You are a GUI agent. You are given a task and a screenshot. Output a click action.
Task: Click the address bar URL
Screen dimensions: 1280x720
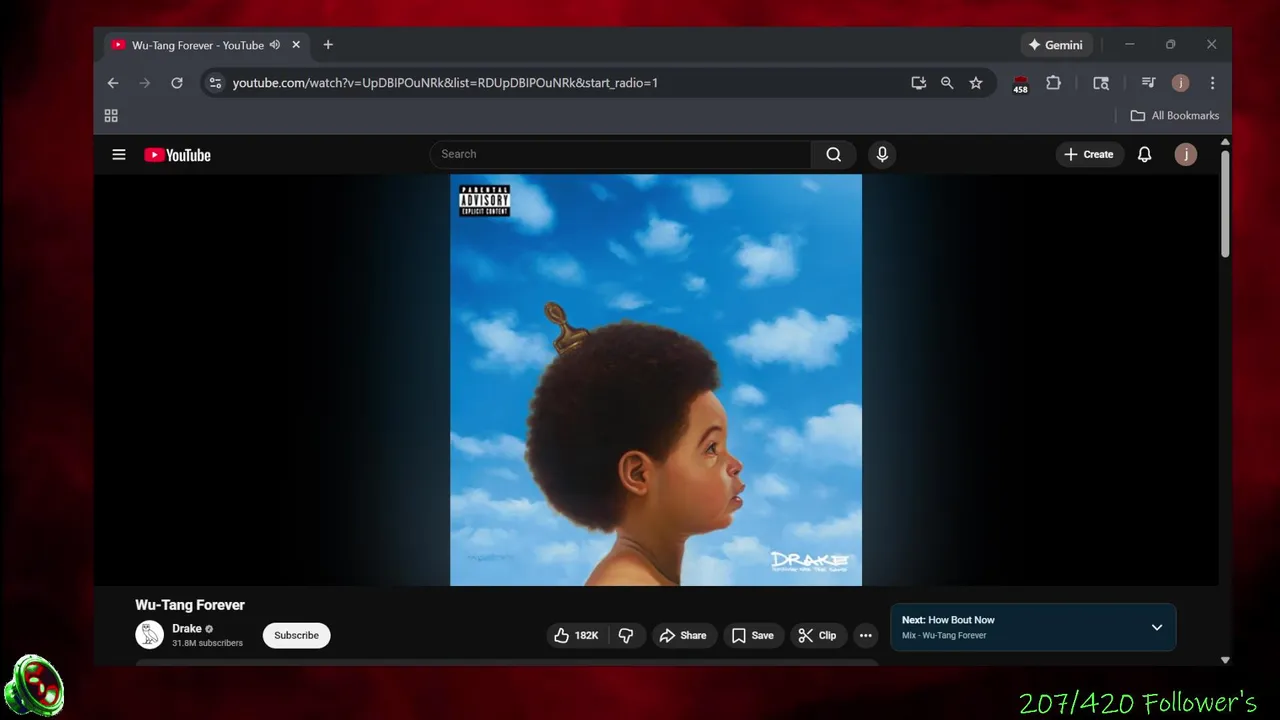click(x=445, y=83)
